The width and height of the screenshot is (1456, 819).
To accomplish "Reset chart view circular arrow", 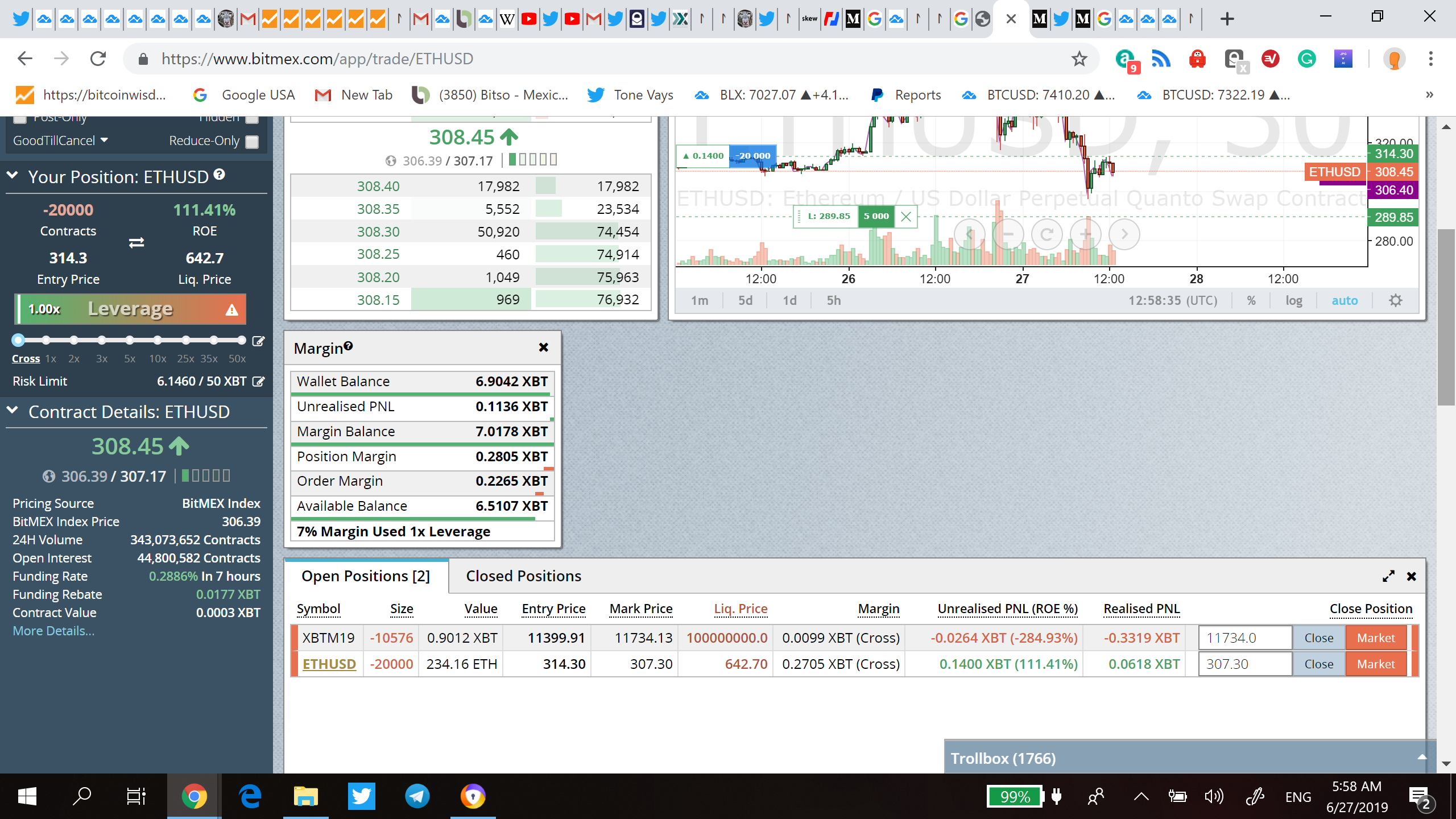I will point(1047,234).
